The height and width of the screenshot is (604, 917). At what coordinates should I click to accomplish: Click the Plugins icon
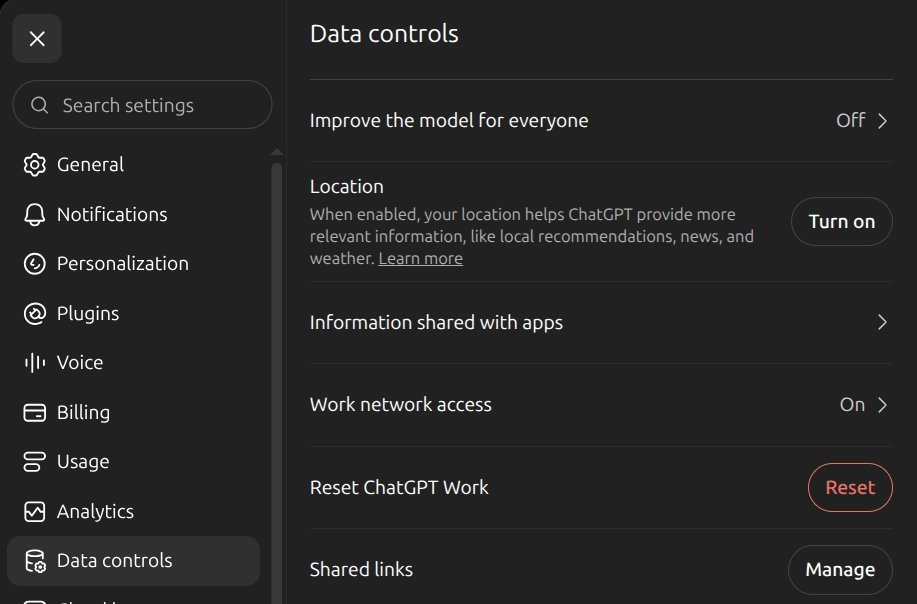35,314
